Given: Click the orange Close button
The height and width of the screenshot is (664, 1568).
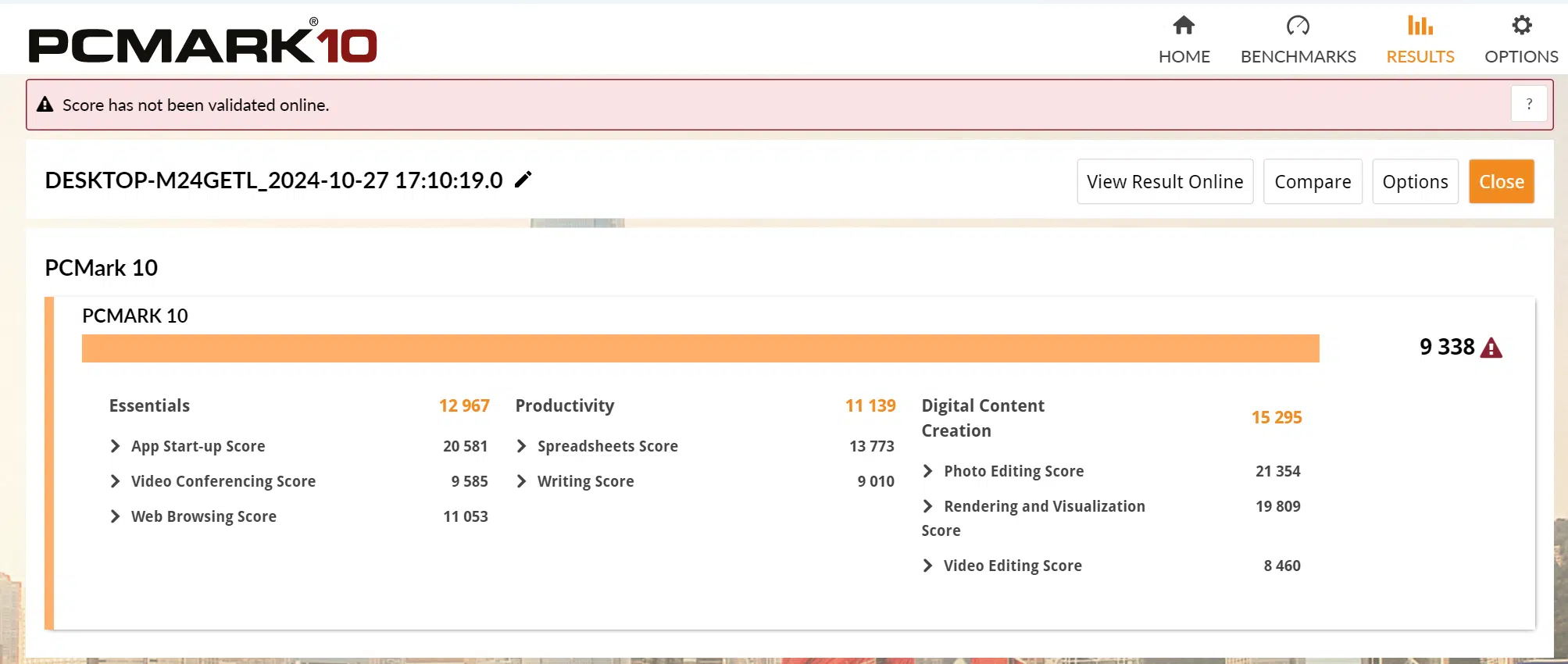Looking at the screenshot, I should (1502, 181).
